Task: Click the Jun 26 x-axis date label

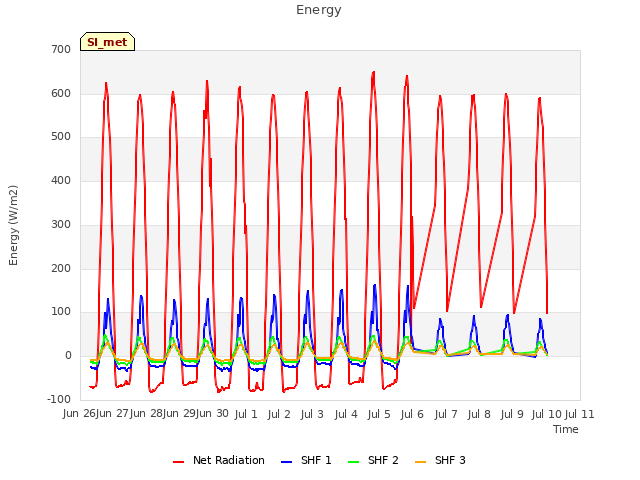Action: [79, 414]
